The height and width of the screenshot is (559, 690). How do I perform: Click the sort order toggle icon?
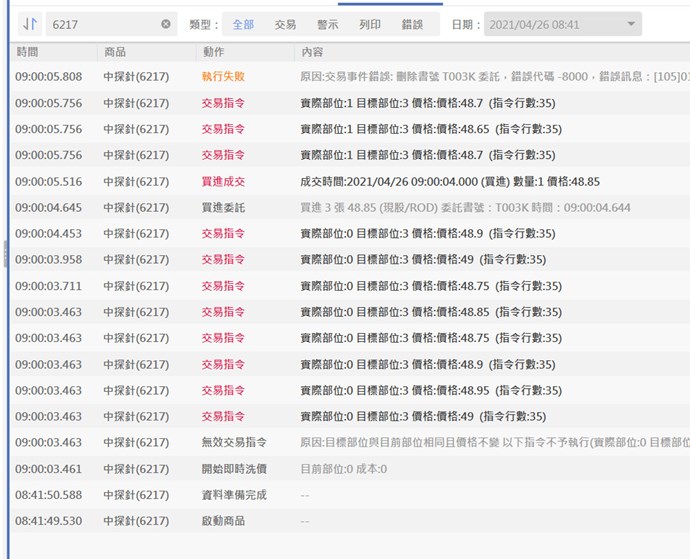coord(29,24)
